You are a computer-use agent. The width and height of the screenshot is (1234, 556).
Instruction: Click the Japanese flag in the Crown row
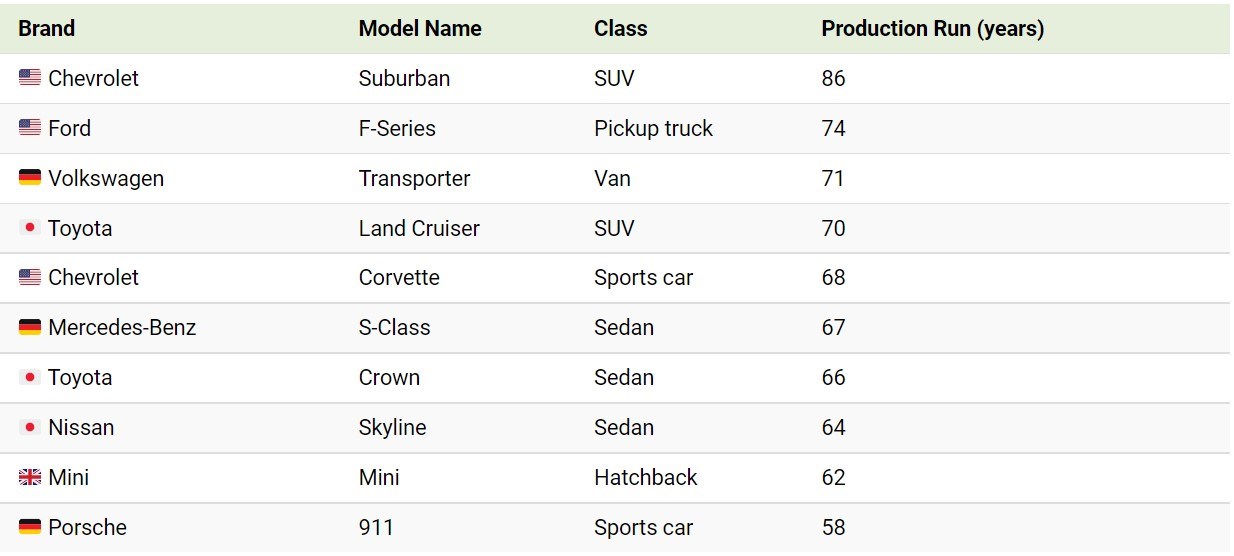click(30, 377)
